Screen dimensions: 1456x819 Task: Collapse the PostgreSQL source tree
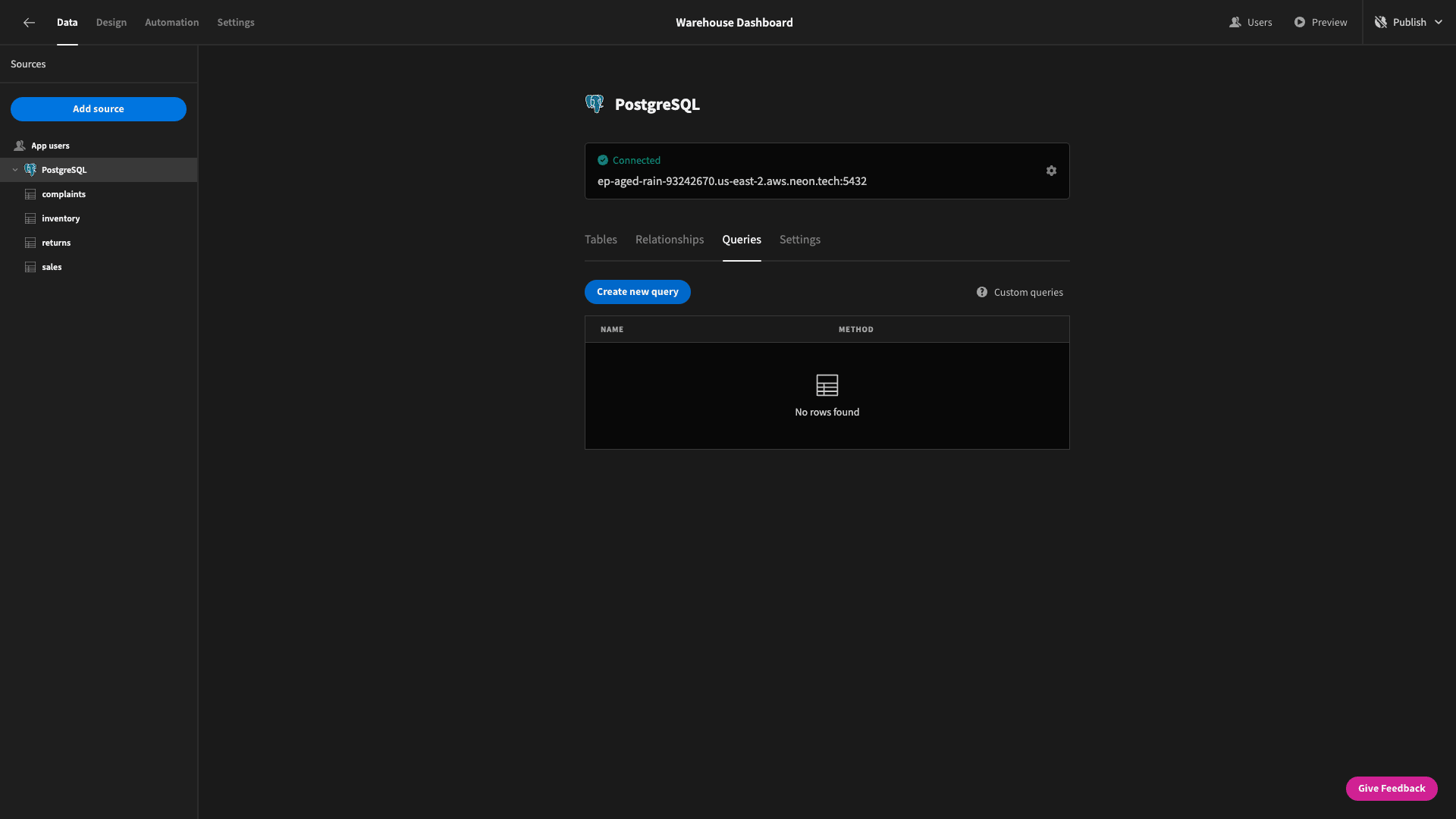click(x=15, y=170)
